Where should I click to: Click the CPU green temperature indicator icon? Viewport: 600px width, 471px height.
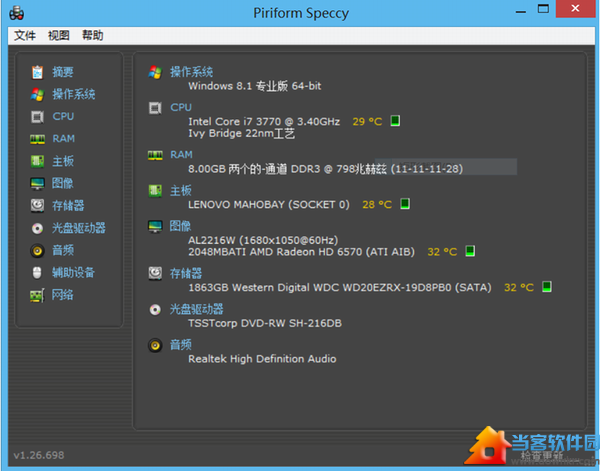pyautogui.click(x=395, y=121)
